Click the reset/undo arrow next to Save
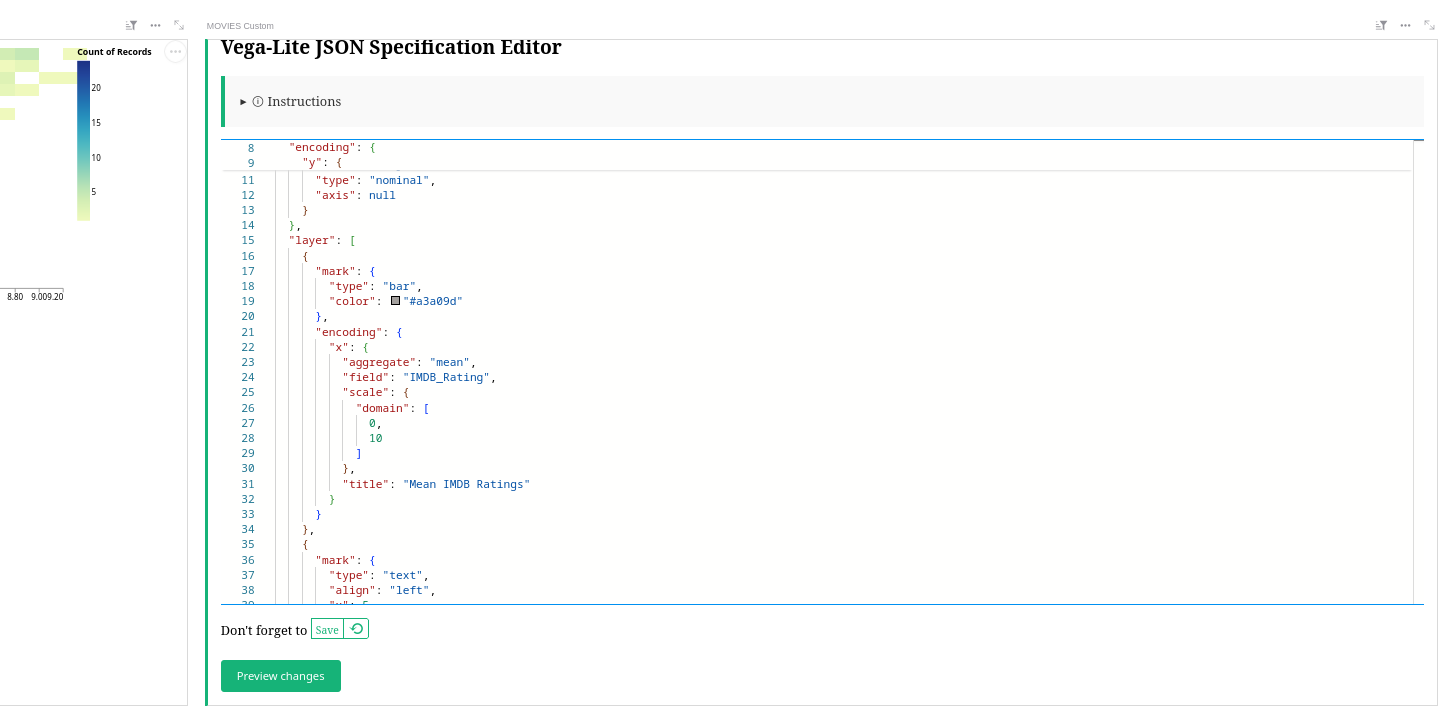This screenshot has width=1452, height=720. point(356,629)
